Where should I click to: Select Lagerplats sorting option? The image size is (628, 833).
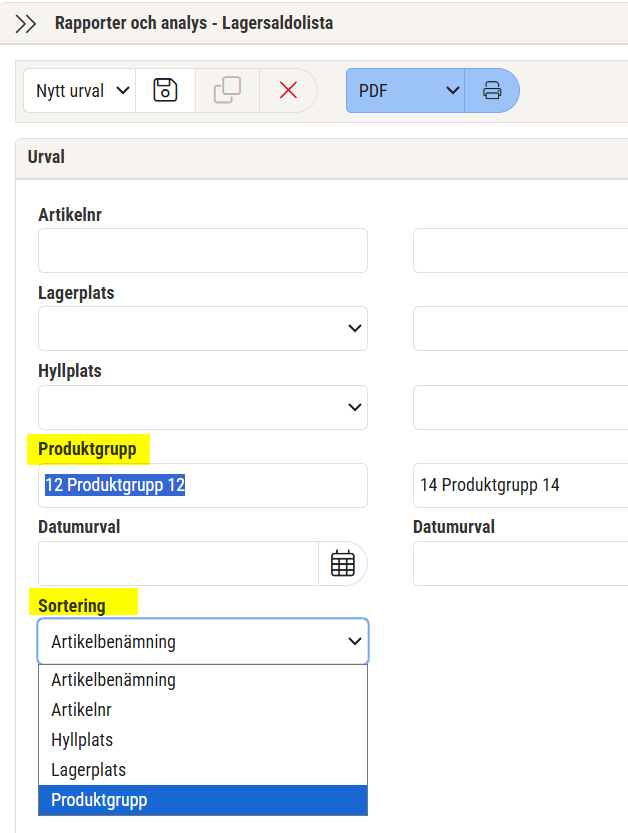88,770
